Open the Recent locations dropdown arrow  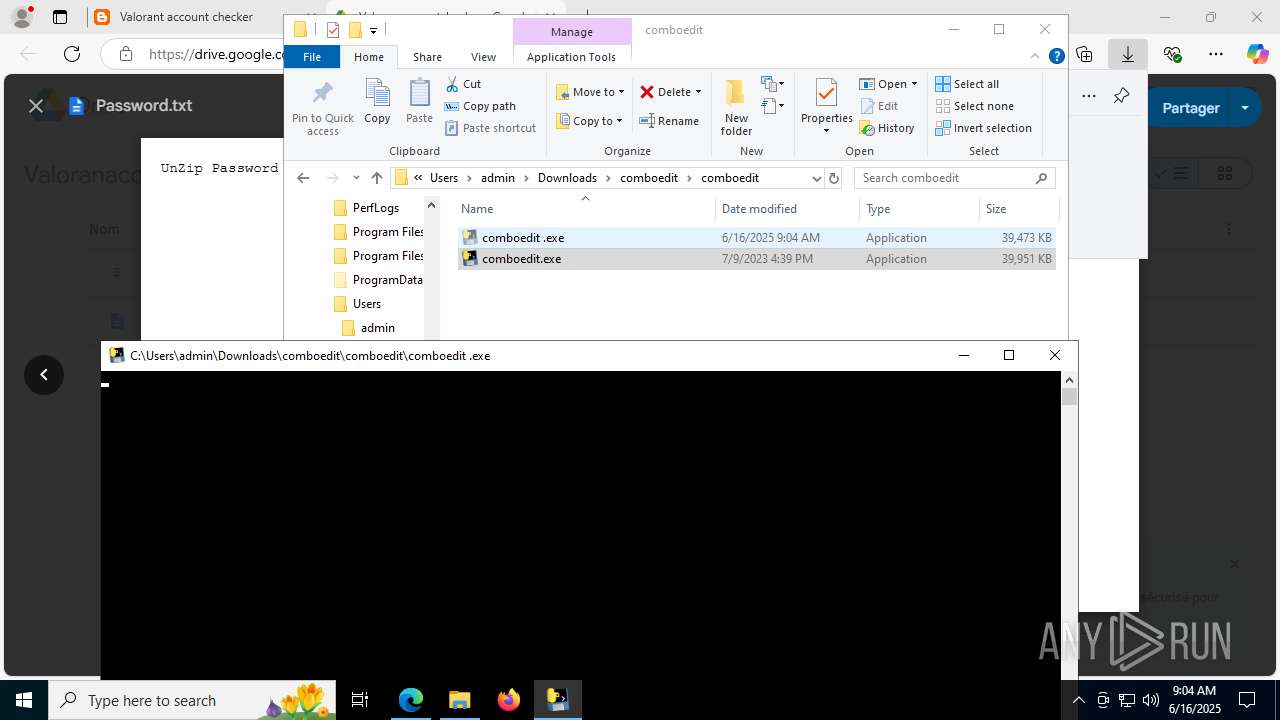(355, 178)
